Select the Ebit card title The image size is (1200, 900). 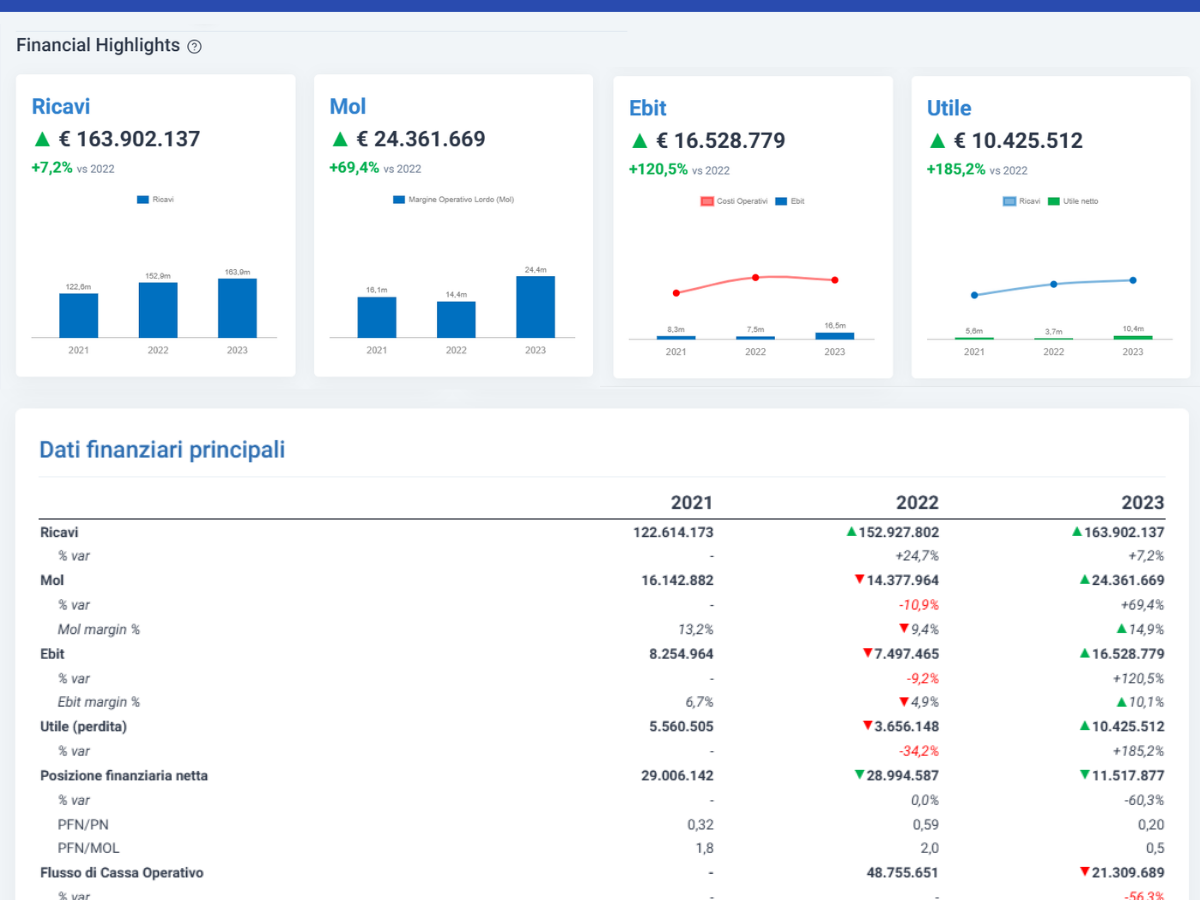(x=648, y=108)
